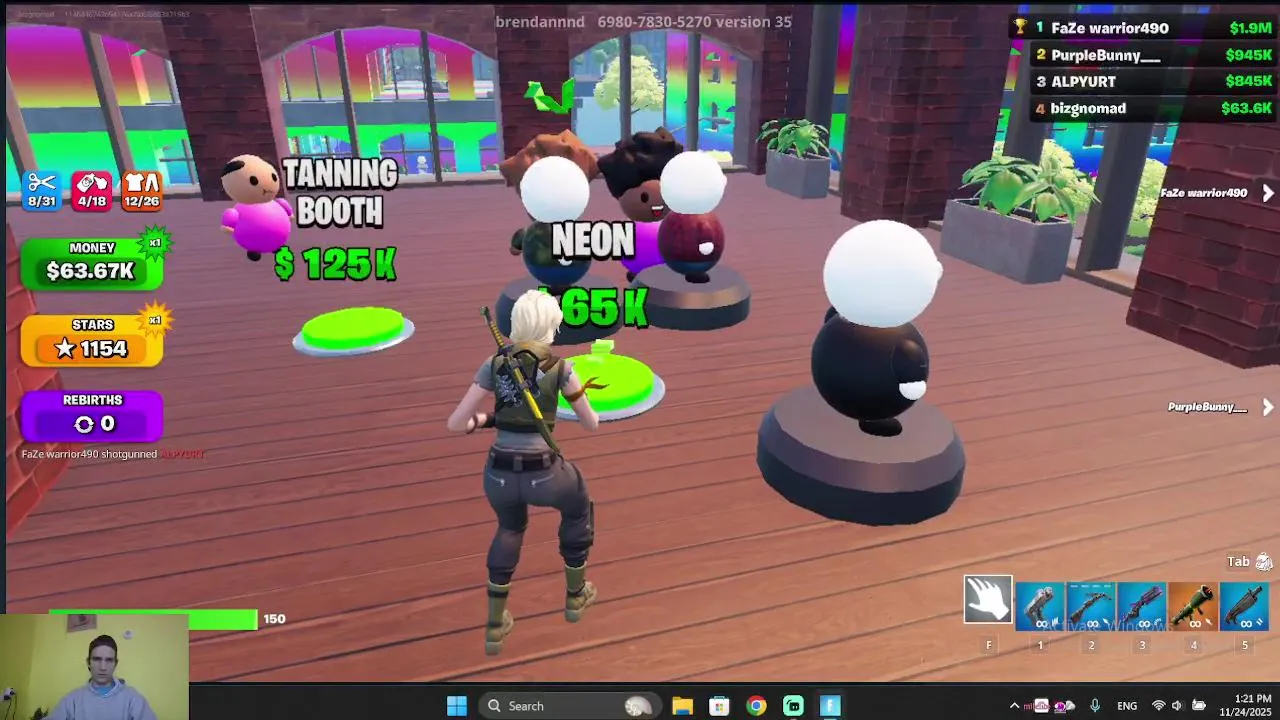Click the Money $63.67K panel
Image resolution: width=1280 pixels, height=720 pixels.
click(92, 262)
